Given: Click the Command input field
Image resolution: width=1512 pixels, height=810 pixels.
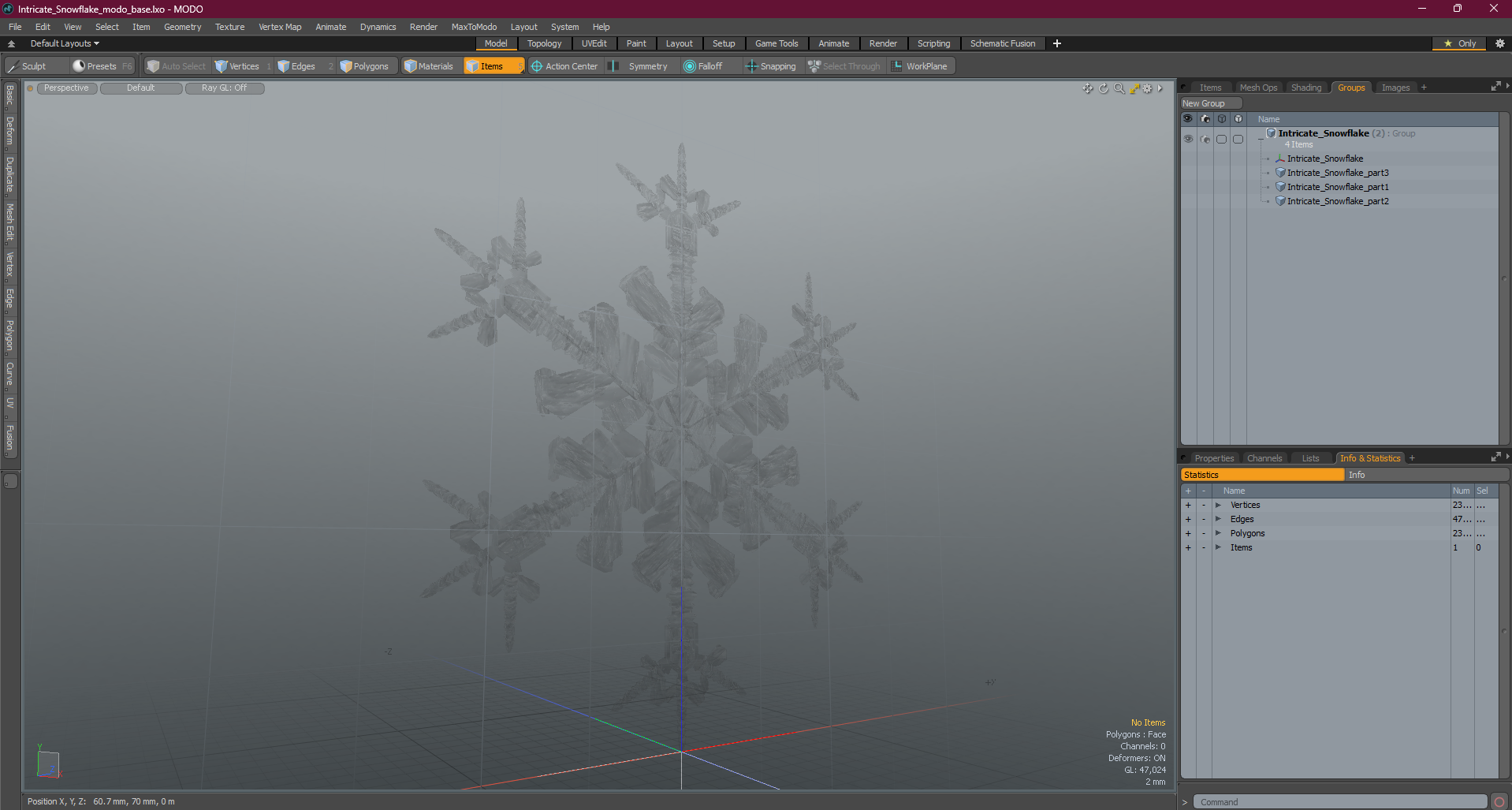Looking at the screenshot, I should (1340, 802).
